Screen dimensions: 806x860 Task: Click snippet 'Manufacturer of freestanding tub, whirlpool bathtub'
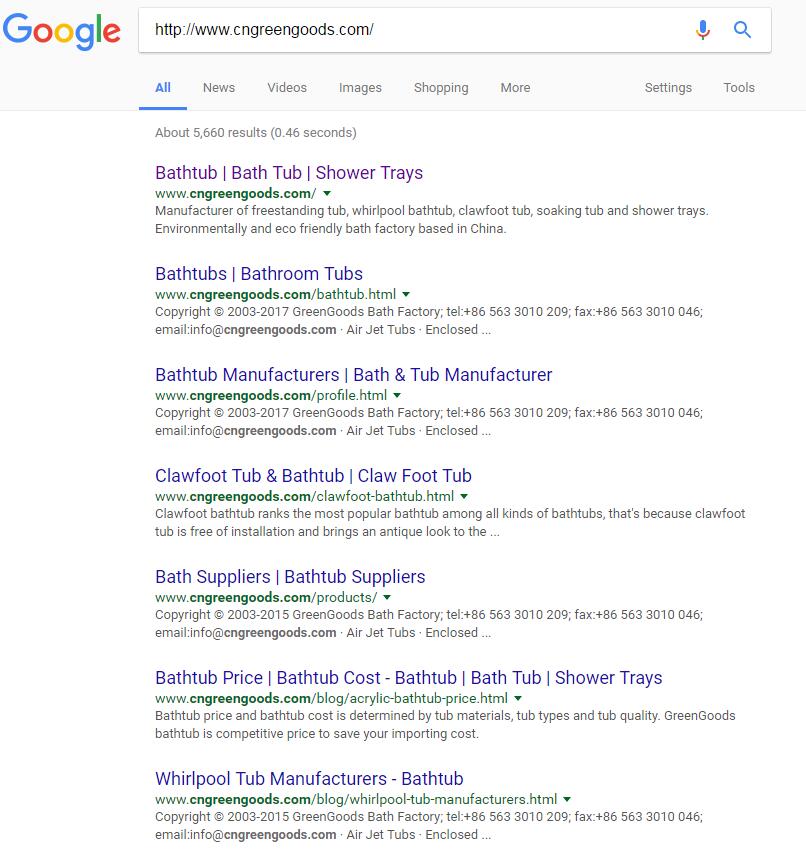432,219
